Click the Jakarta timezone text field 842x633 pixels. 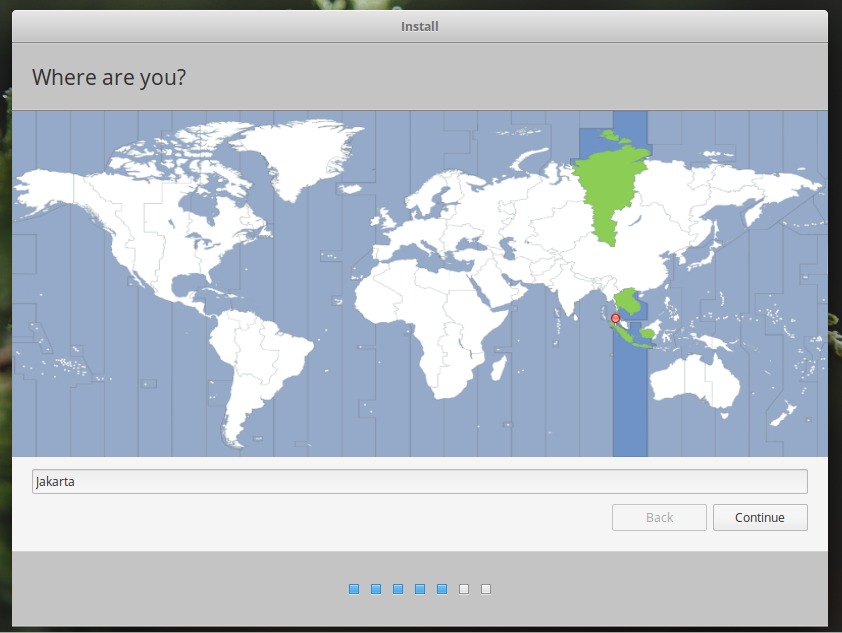[420, 482]
